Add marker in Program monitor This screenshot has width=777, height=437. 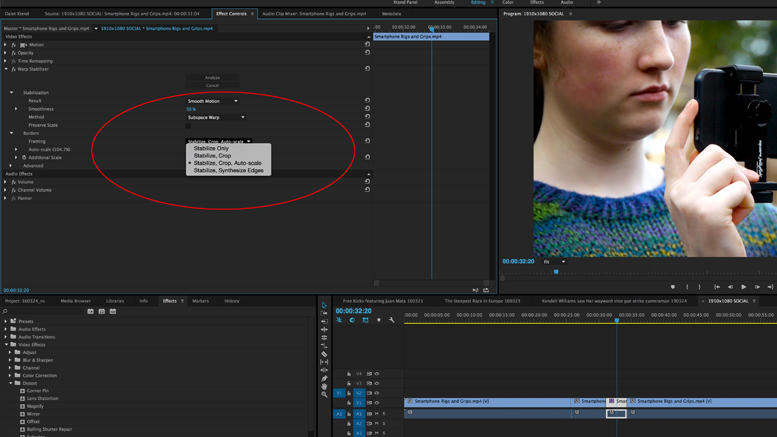[x=672, y=287]
